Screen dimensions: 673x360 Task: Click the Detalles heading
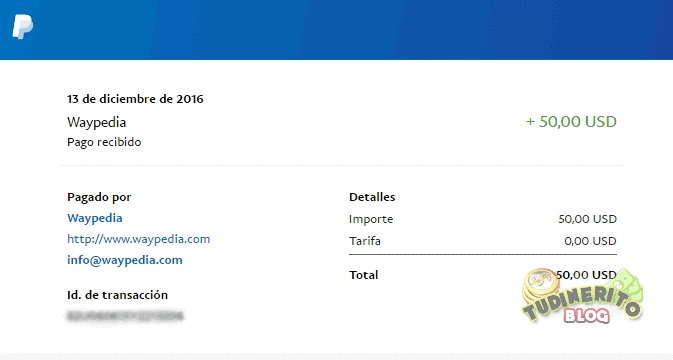(x=372, y=197)
